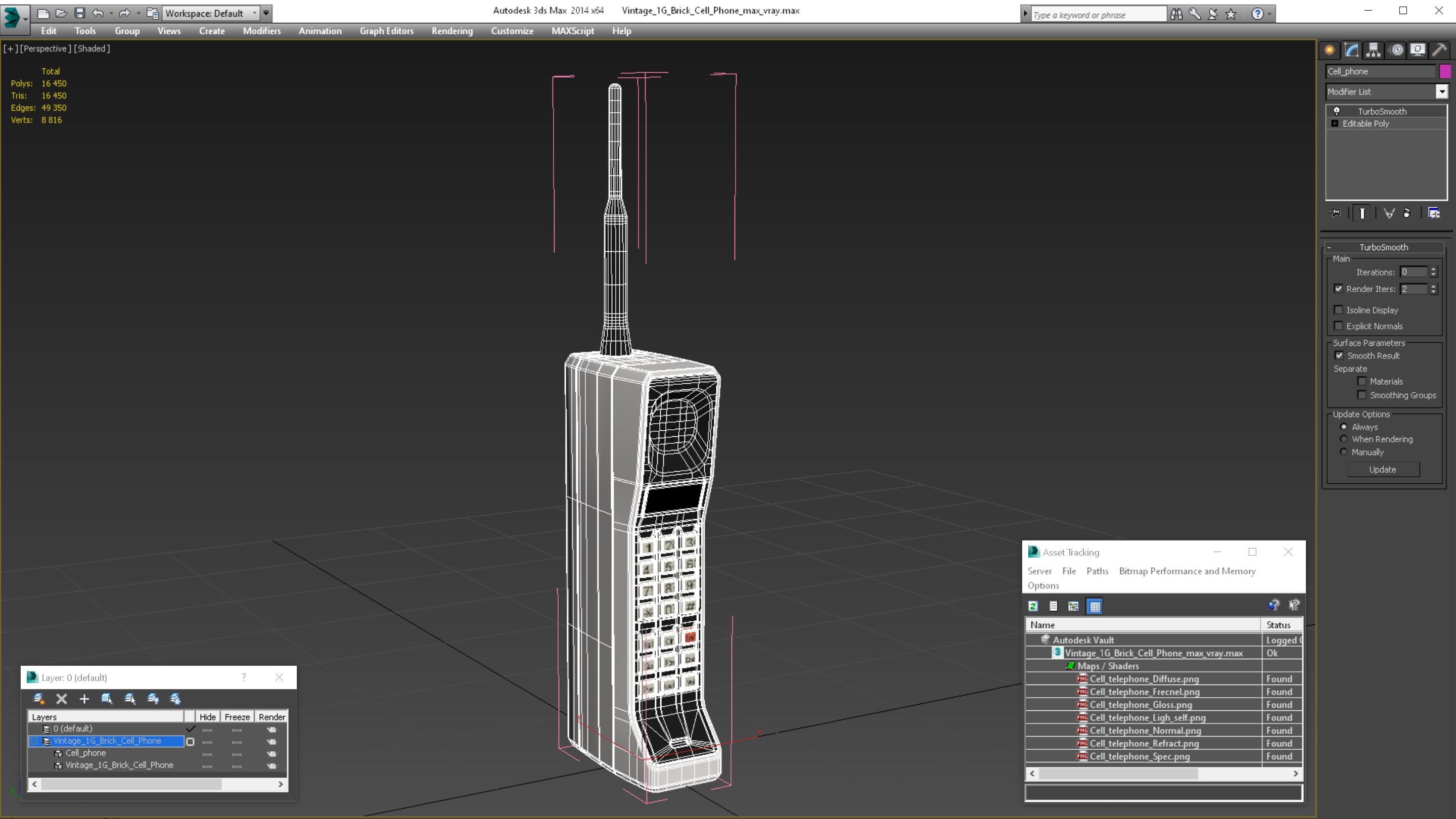The width and height of the screenshot is (1456, 819).
Task: Click list view icon in Asset Tracking toolbar
Action: click(x=1054, y=606)
